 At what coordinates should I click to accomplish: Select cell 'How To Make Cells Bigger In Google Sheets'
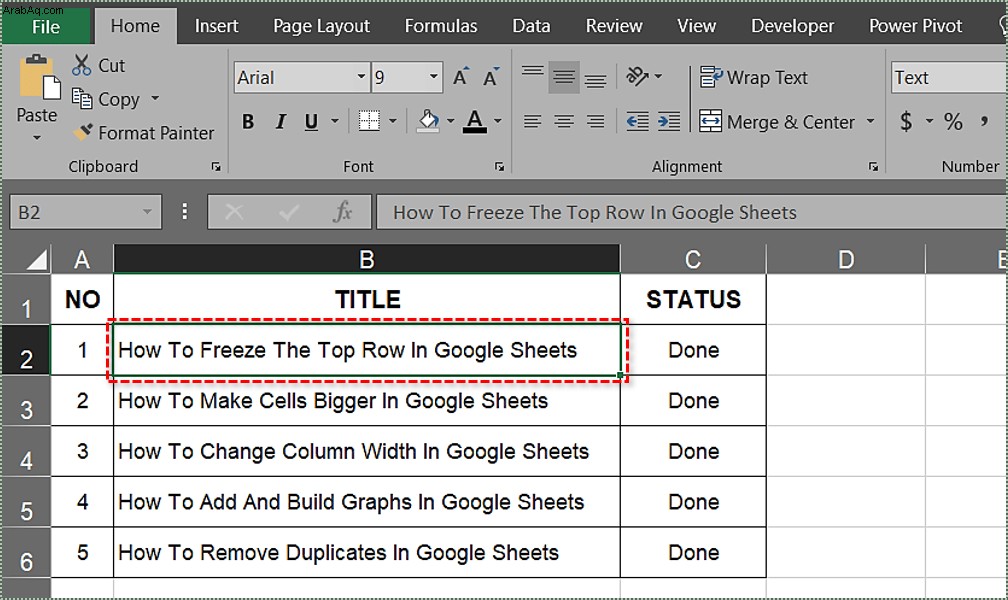point(366,401)
